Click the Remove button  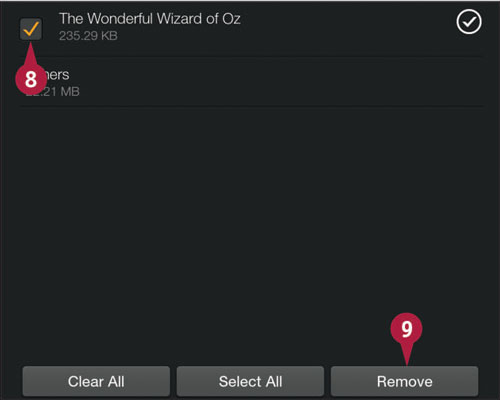coord(404,381)
